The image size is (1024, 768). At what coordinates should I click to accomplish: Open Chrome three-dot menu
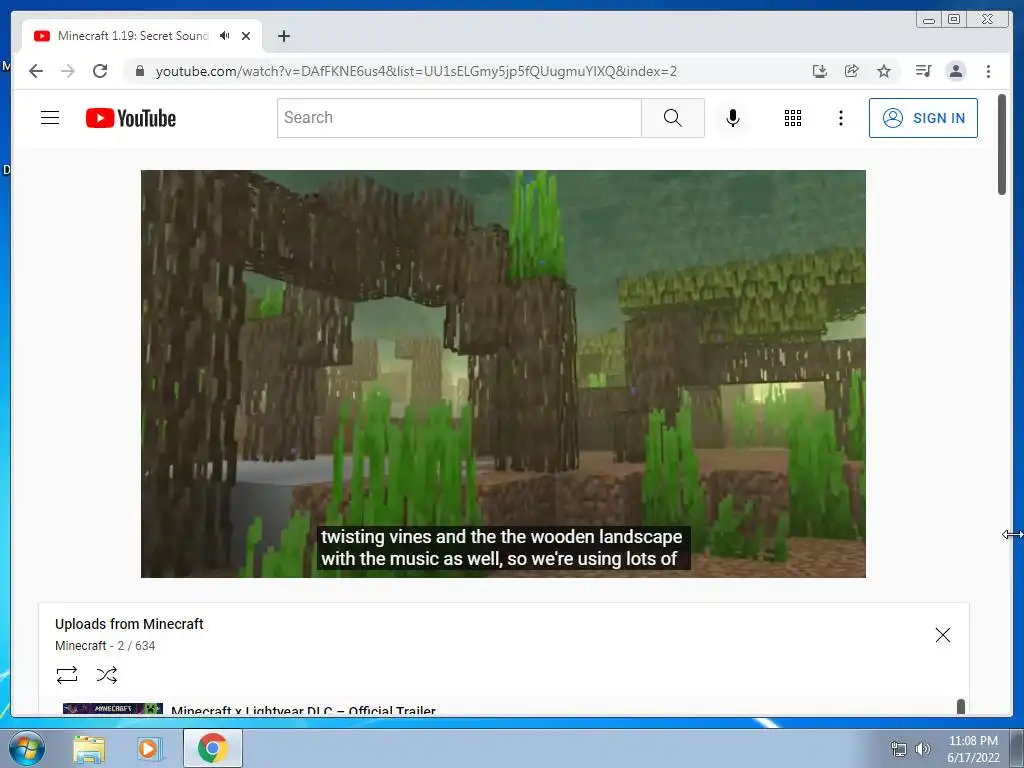tap(988, 71)
